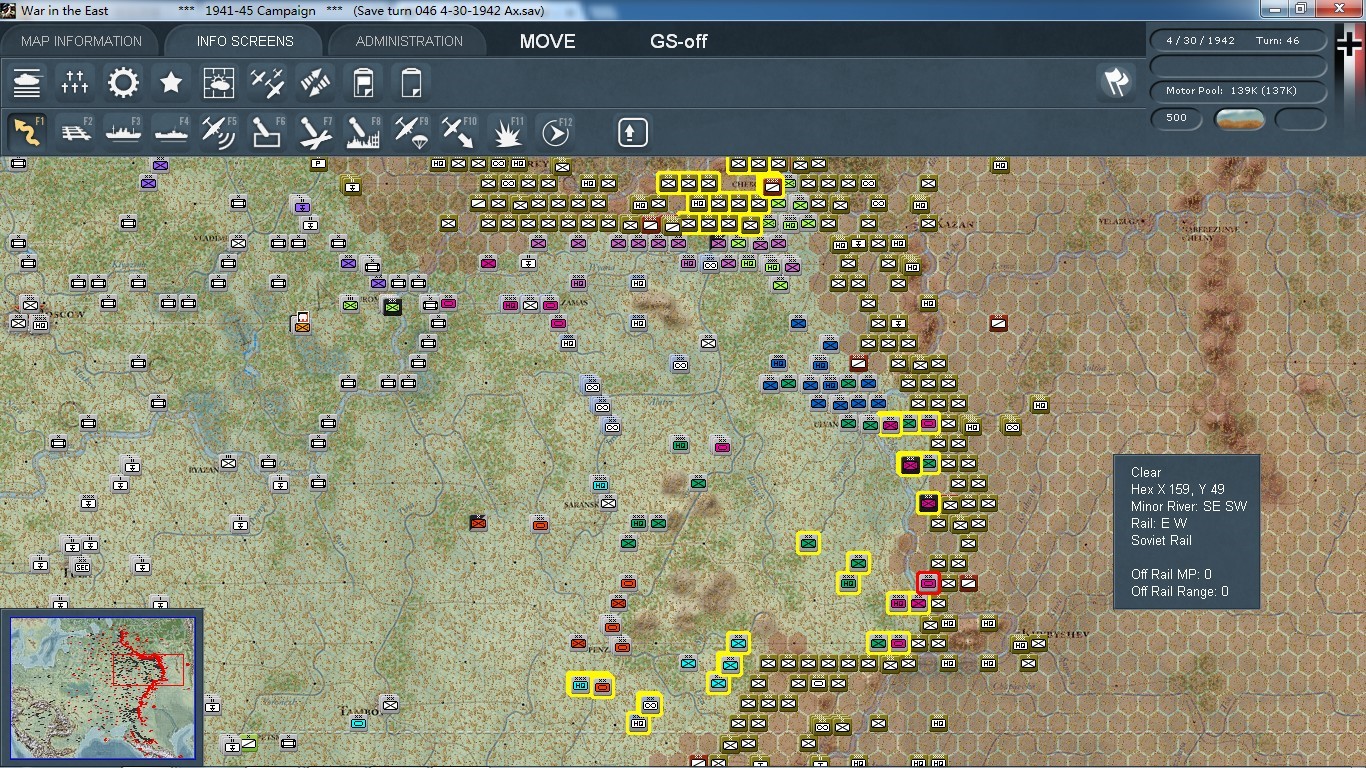Click the F11 explosion icon

coord(507,132)
